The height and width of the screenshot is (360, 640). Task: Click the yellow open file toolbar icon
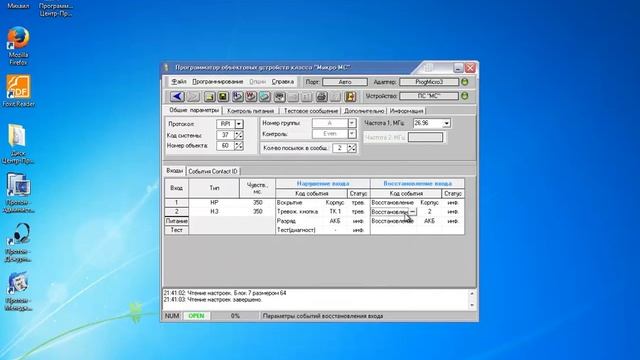(210, 96)
